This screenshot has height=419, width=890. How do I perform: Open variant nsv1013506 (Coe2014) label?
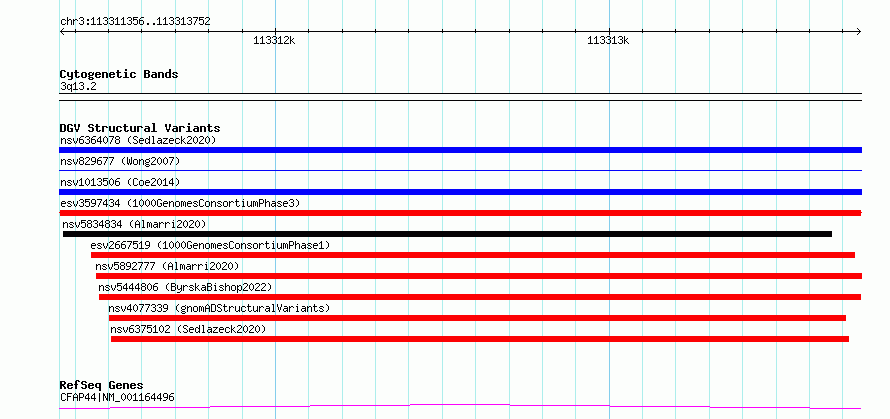tap(120, 182)
